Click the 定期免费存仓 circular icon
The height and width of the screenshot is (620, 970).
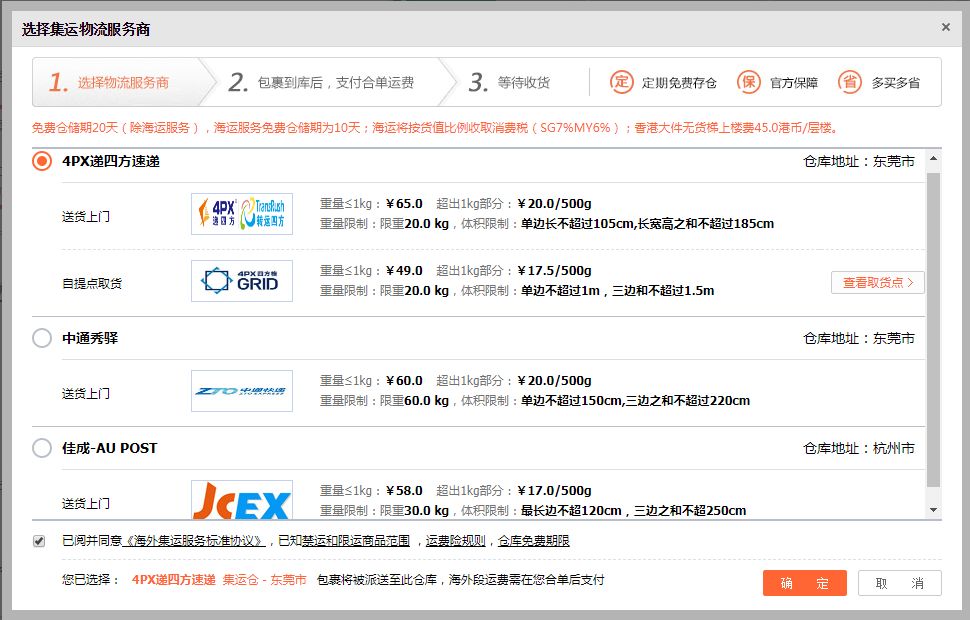621,83
